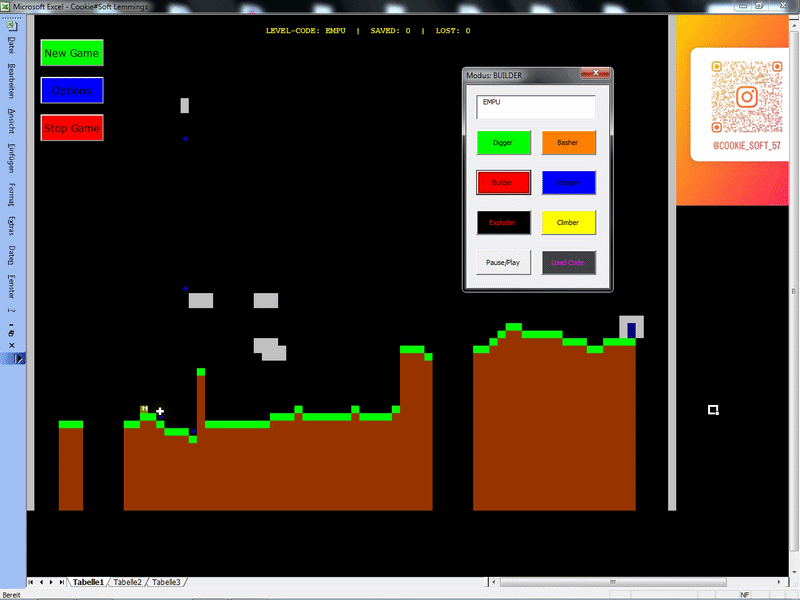Expand the sidebar toolbar options arrow
Image resolution: width=800 pixels, height=600 pixels.
tap(19, 359)
